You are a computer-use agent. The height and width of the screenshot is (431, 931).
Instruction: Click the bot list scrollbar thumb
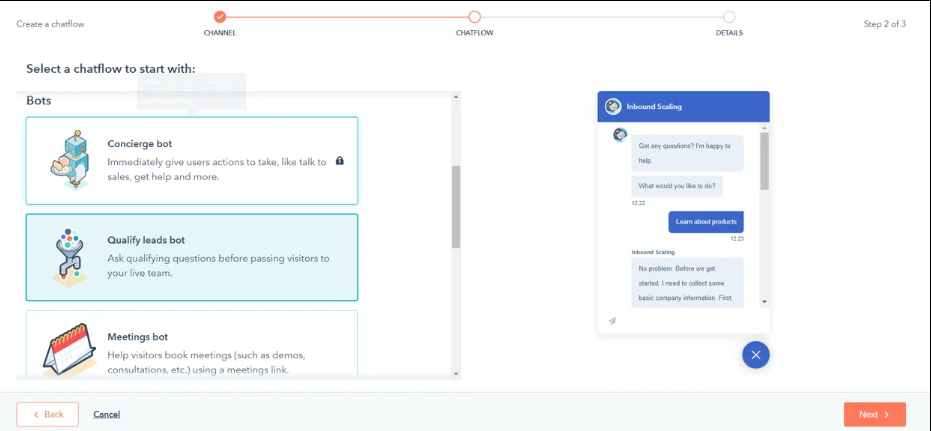point(456,207)
